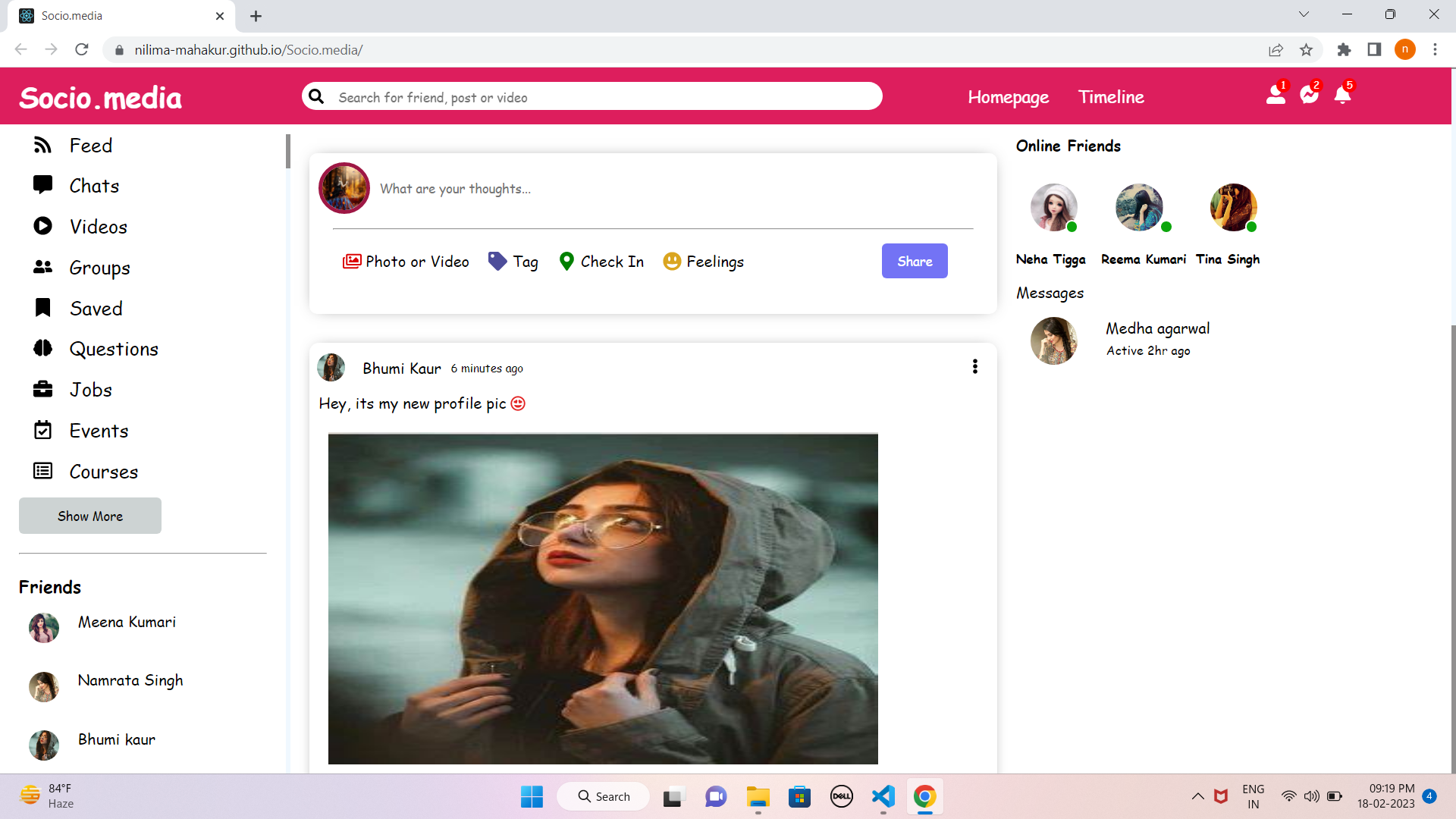Click the Check In location pin
Viewport: 1456px width, 819px height.
tap(566, 262)
